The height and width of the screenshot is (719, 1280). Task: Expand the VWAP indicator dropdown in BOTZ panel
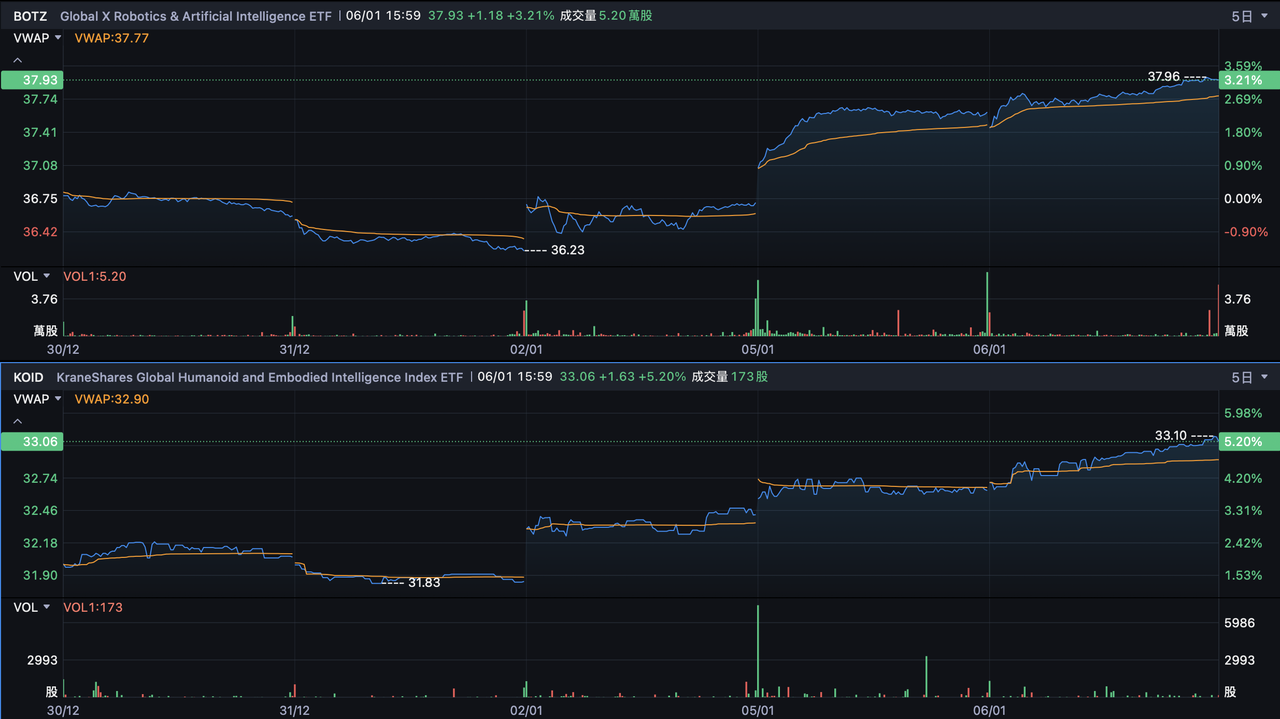(37, 38)
